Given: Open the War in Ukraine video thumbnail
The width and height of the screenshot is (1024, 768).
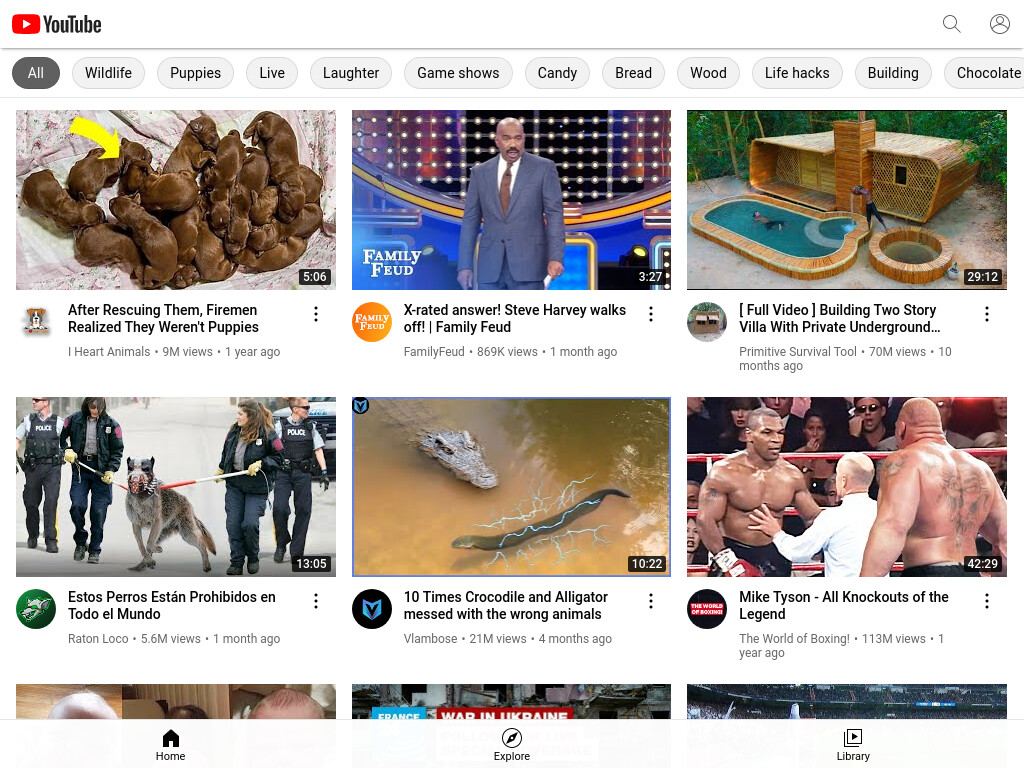Looking at the screenshot, I should click(511, 702).
